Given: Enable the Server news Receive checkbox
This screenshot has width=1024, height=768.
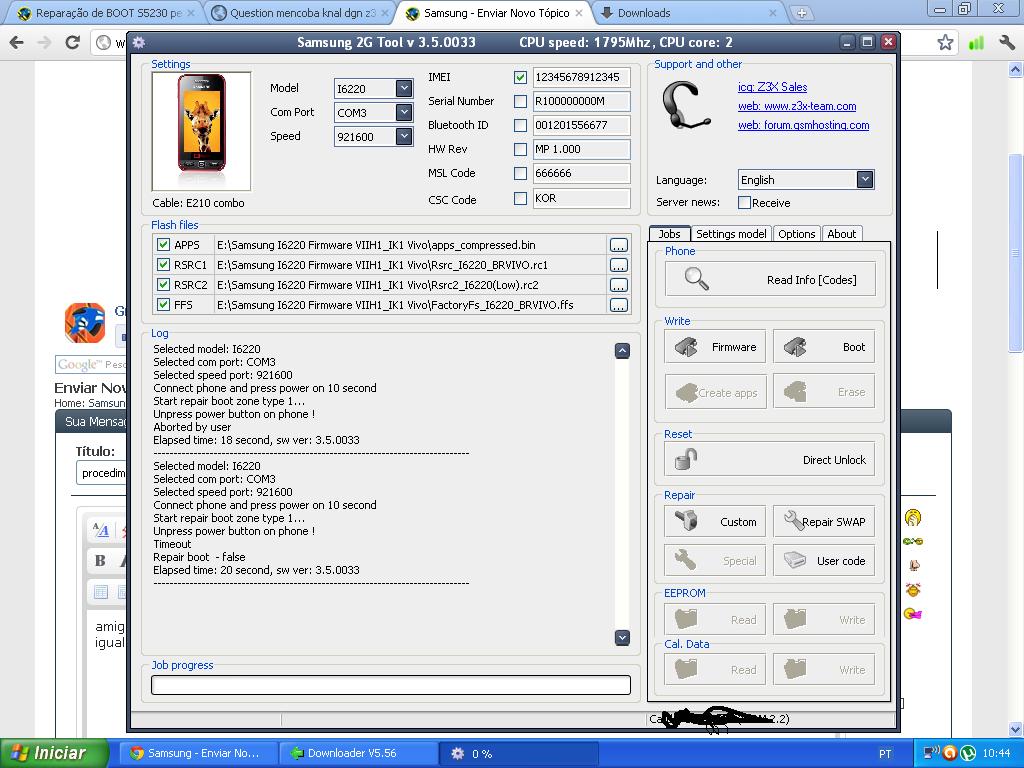Looking at the screenshot, I should coord(744,202).
